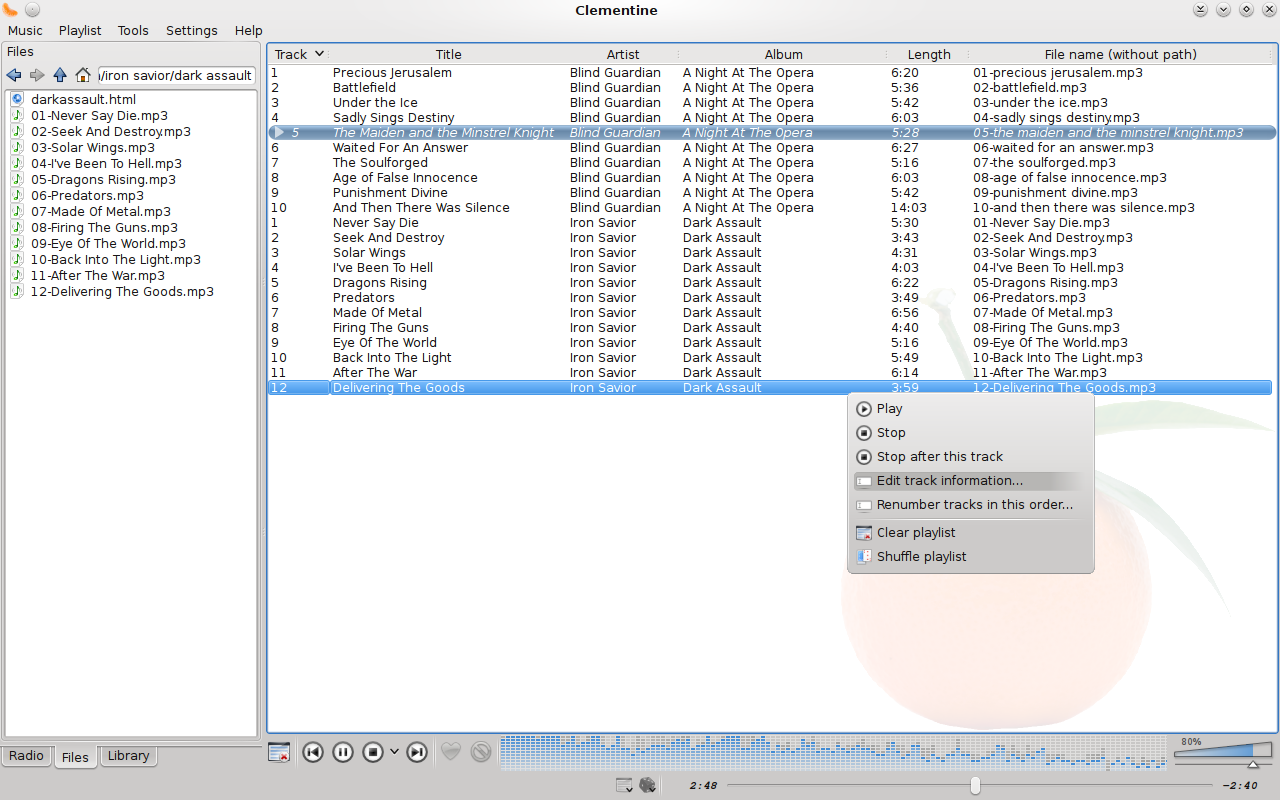The width and height of the screenshot is (1280, 800).
Task: Open the Tools menu
Action: pyautogui.click(x=133, y=31)
